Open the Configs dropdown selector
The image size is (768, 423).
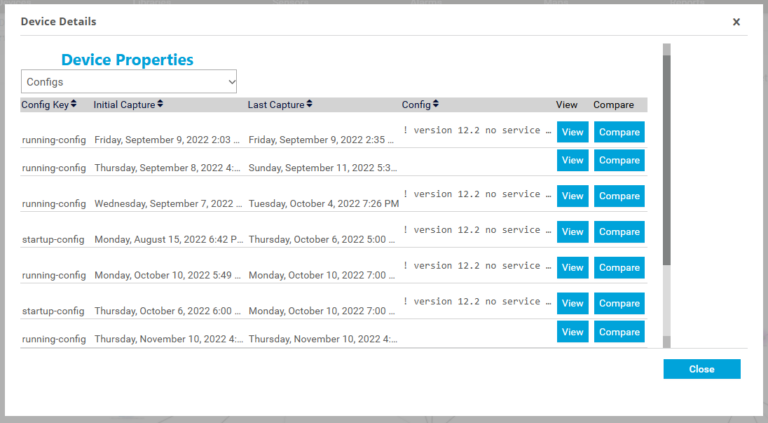129,81
